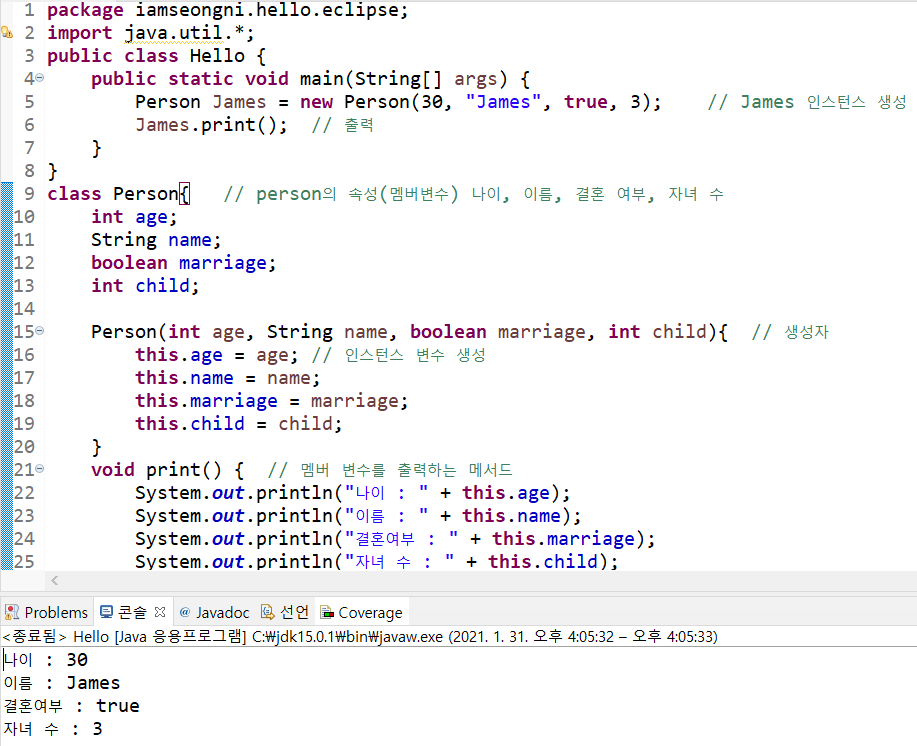
Task: Collapse the main method fold toggle at line 4
Action: [40, 77]
